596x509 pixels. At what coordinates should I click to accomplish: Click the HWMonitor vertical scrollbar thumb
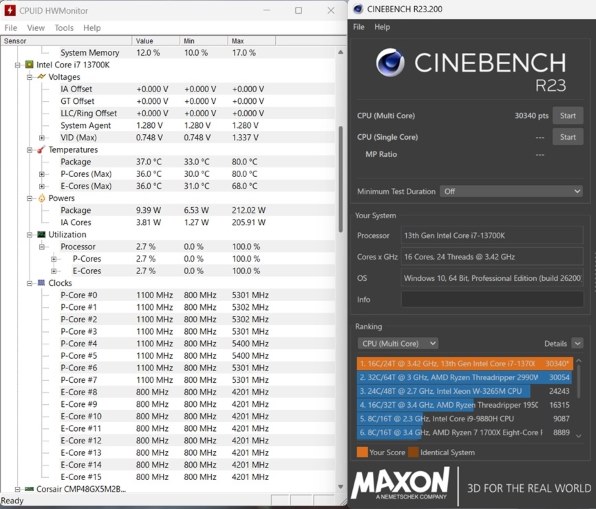[341, 179]
